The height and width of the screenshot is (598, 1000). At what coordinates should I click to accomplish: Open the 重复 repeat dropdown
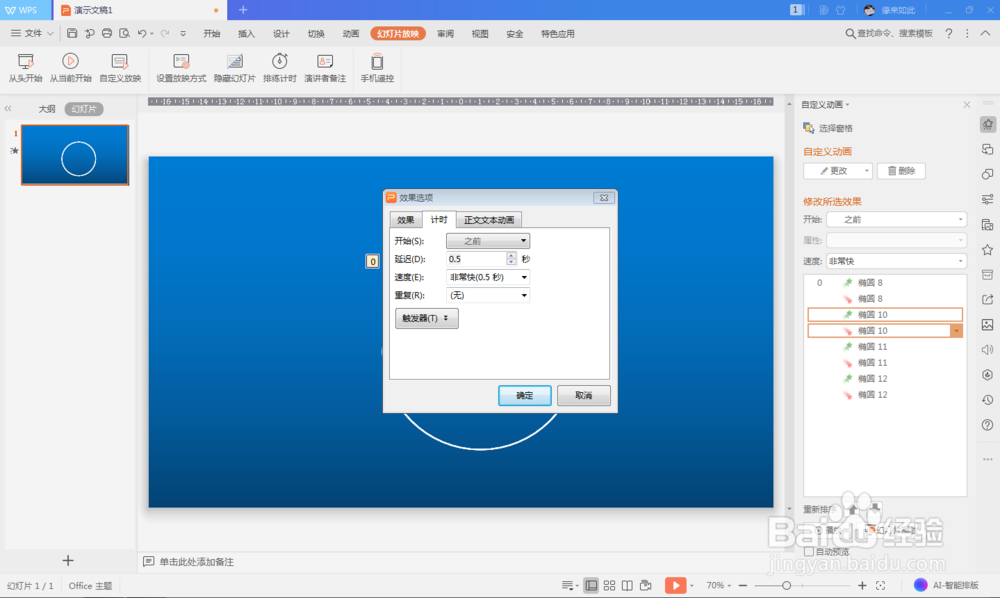(x=522, y=295)
